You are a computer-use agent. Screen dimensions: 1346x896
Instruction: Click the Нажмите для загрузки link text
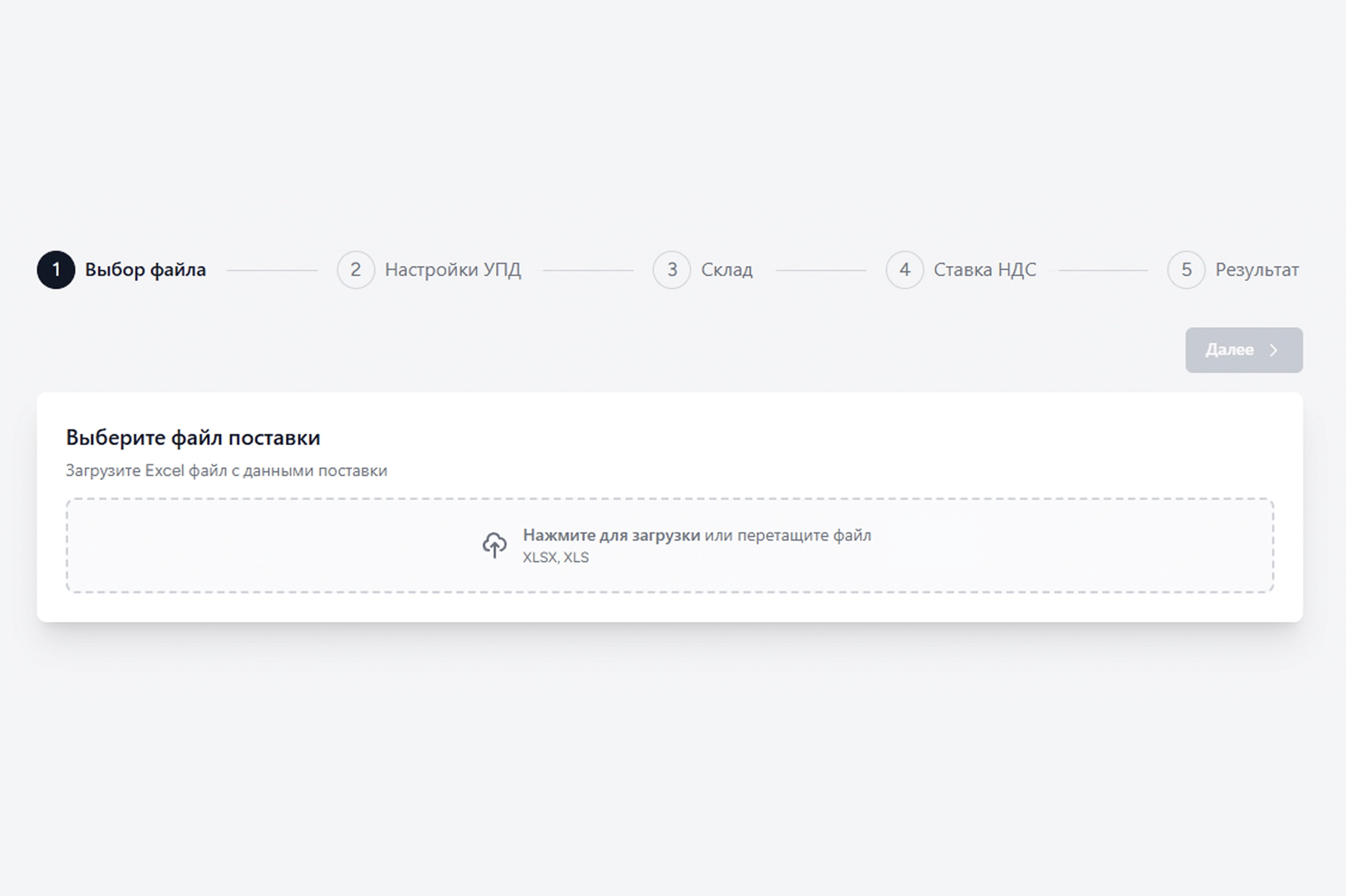(x=611, y=536)
